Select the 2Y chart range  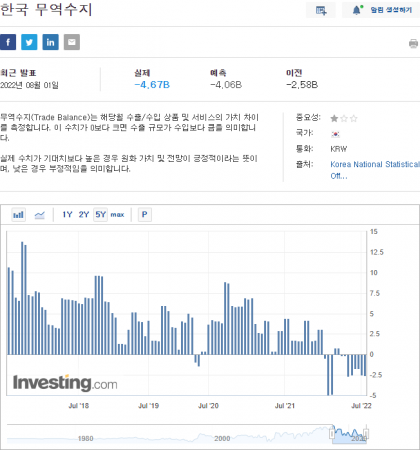click(x=84, y=214)
